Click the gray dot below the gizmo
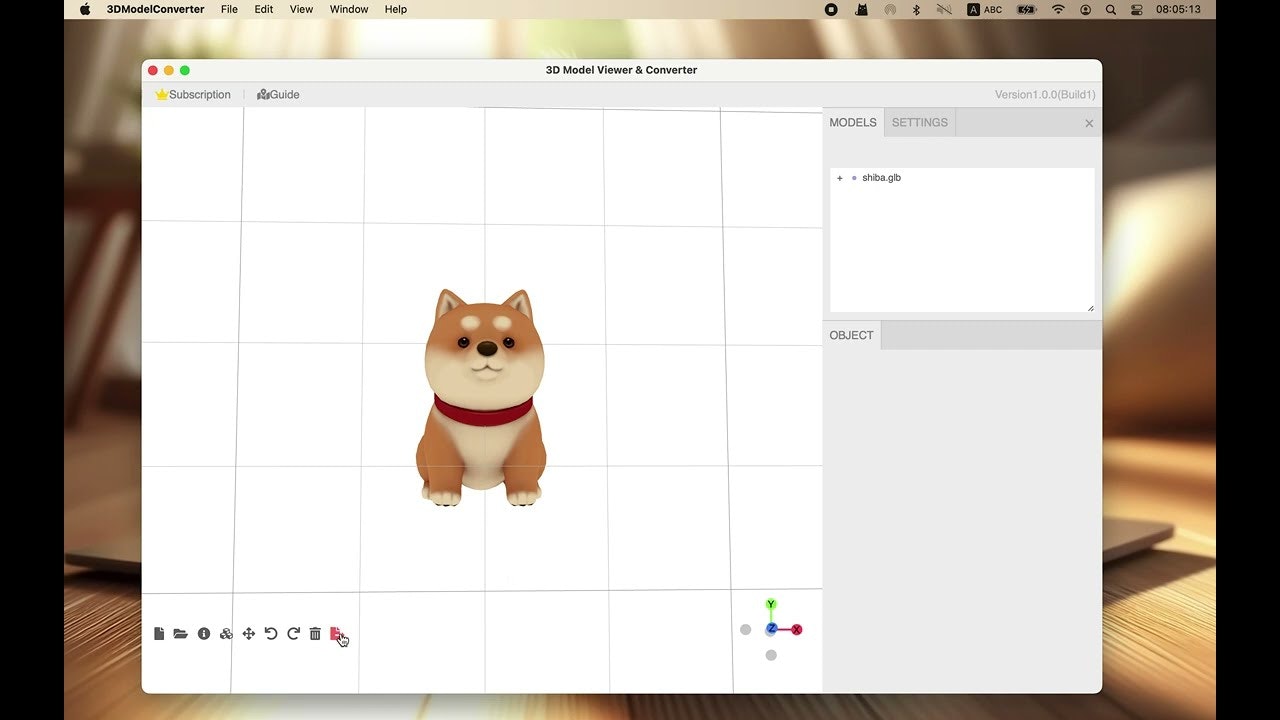The image size is (1280, 720). (771, 654)
